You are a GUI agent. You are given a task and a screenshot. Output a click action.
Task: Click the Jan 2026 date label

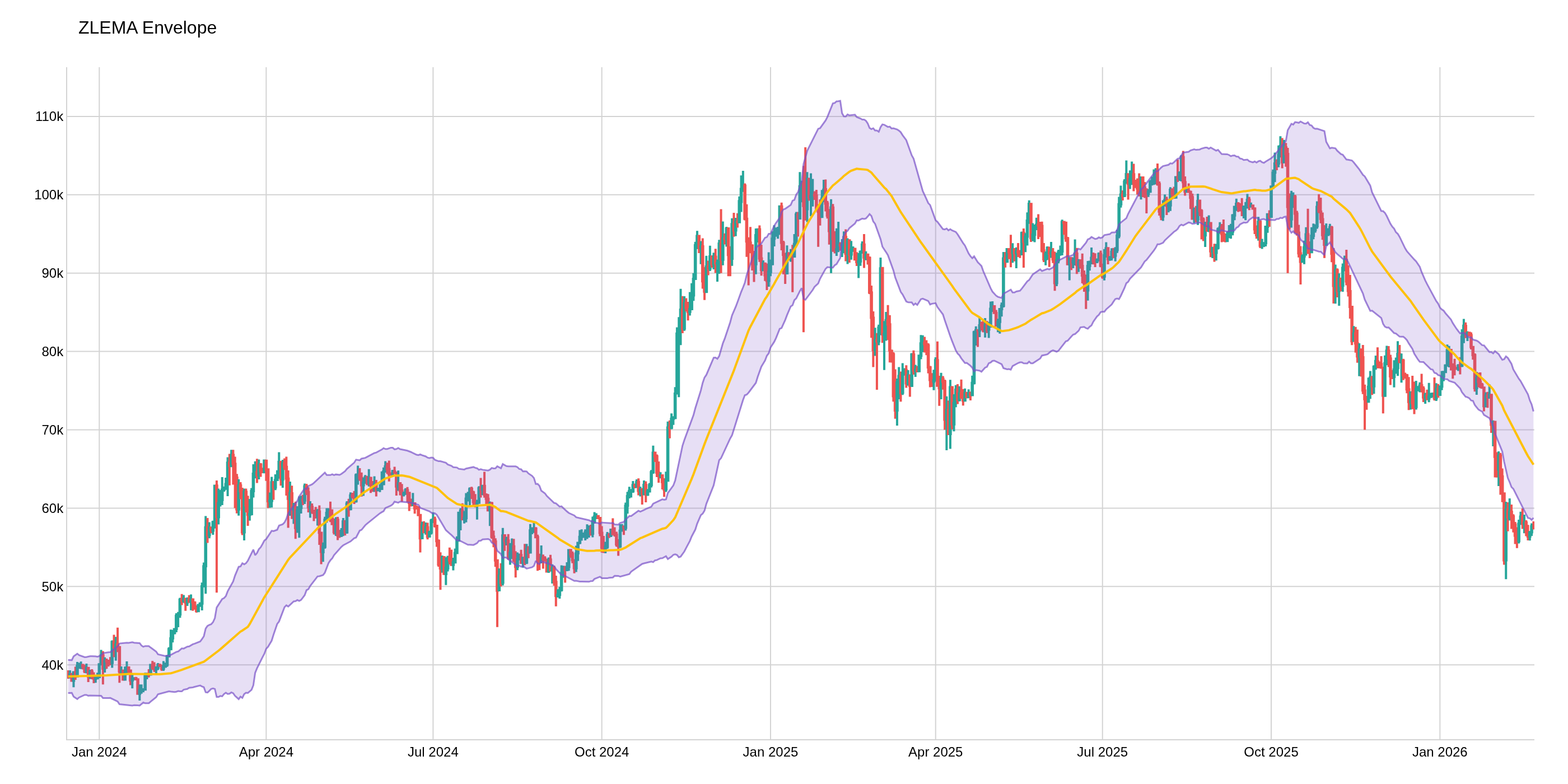[x=1440, y=752]
